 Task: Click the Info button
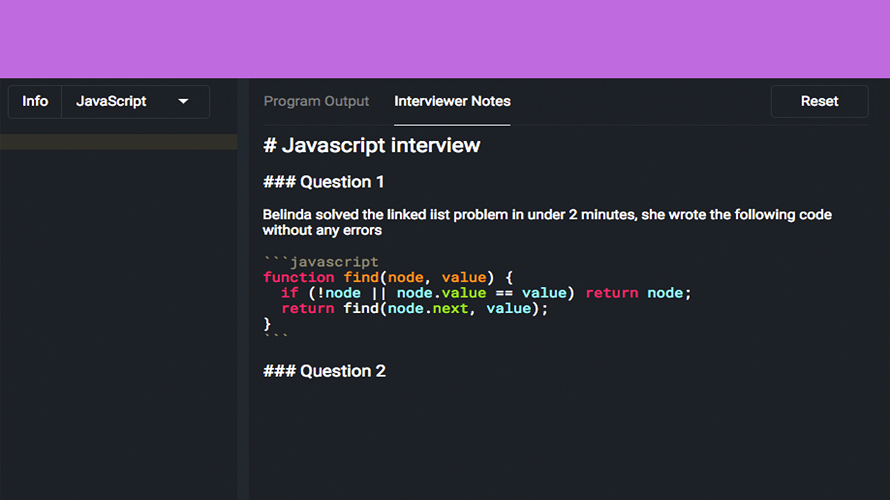tap(35, 101)
